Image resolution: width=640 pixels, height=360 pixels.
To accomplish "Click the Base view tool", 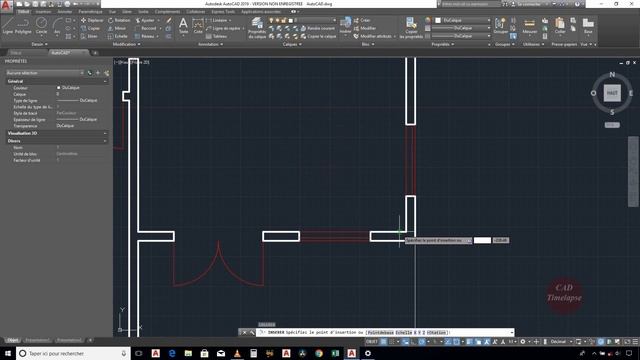I will point(588,26).
